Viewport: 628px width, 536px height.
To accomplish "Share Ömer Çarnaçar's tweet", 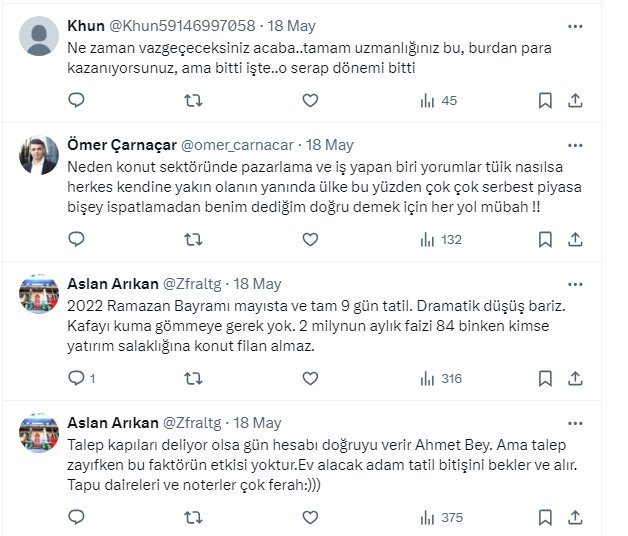I will [x=575, y=239].
